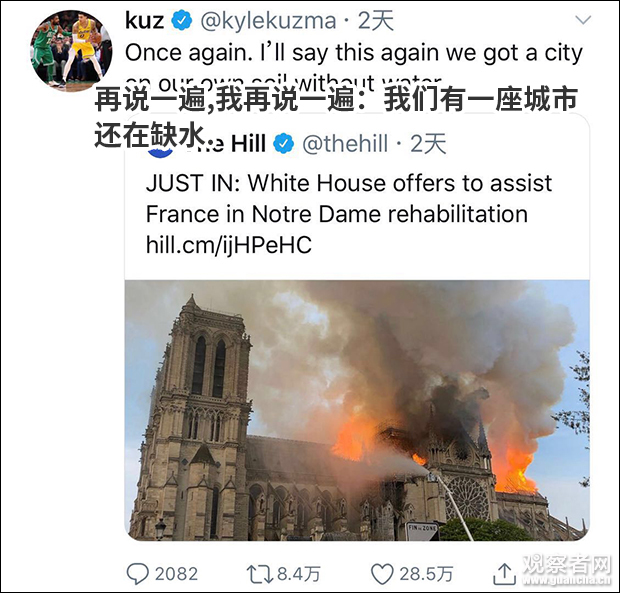Click the retweet arrows icon

pos(259,574)
